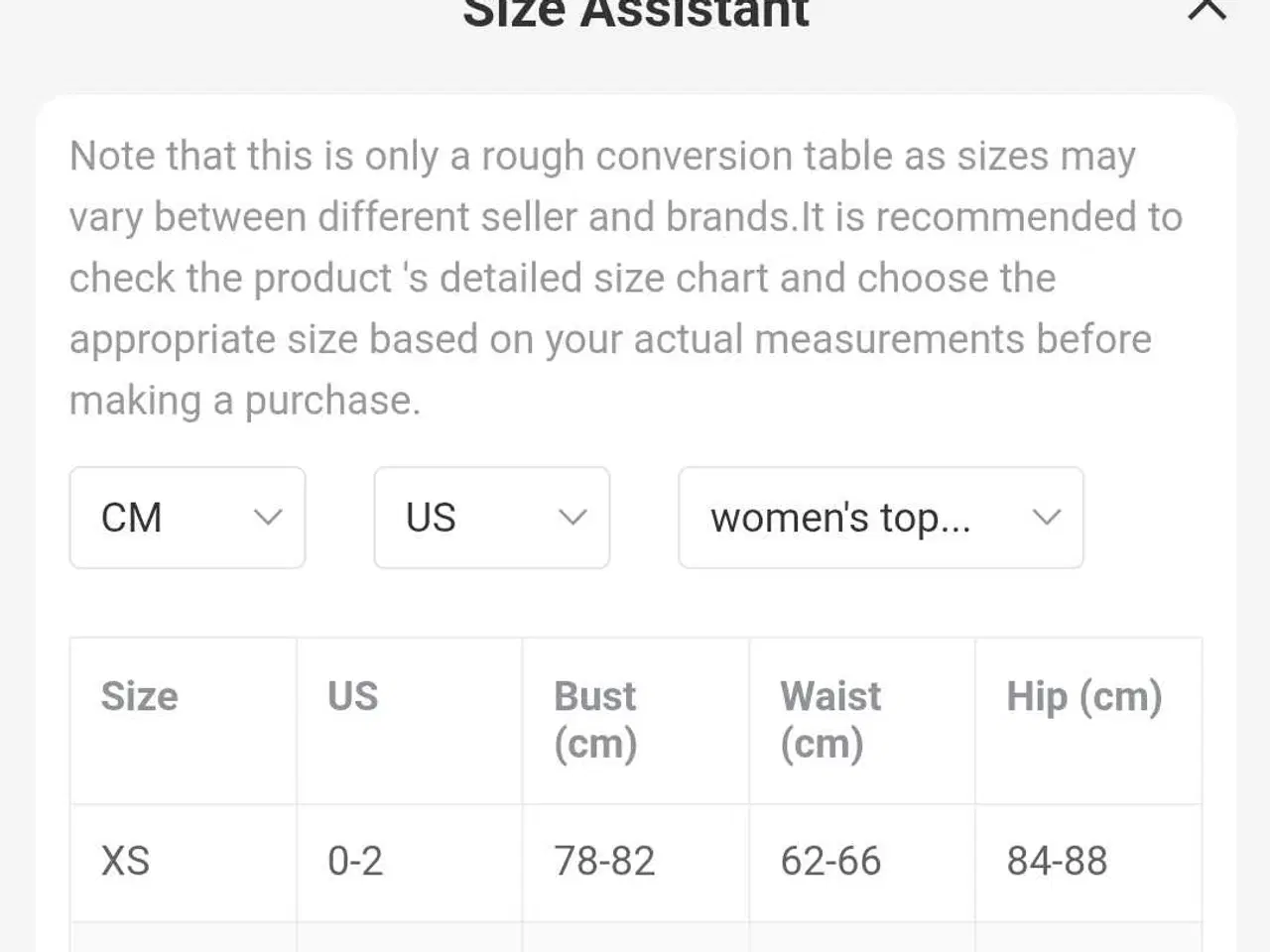
Task: Open the US region dropdown
Action: pos(491,518)
